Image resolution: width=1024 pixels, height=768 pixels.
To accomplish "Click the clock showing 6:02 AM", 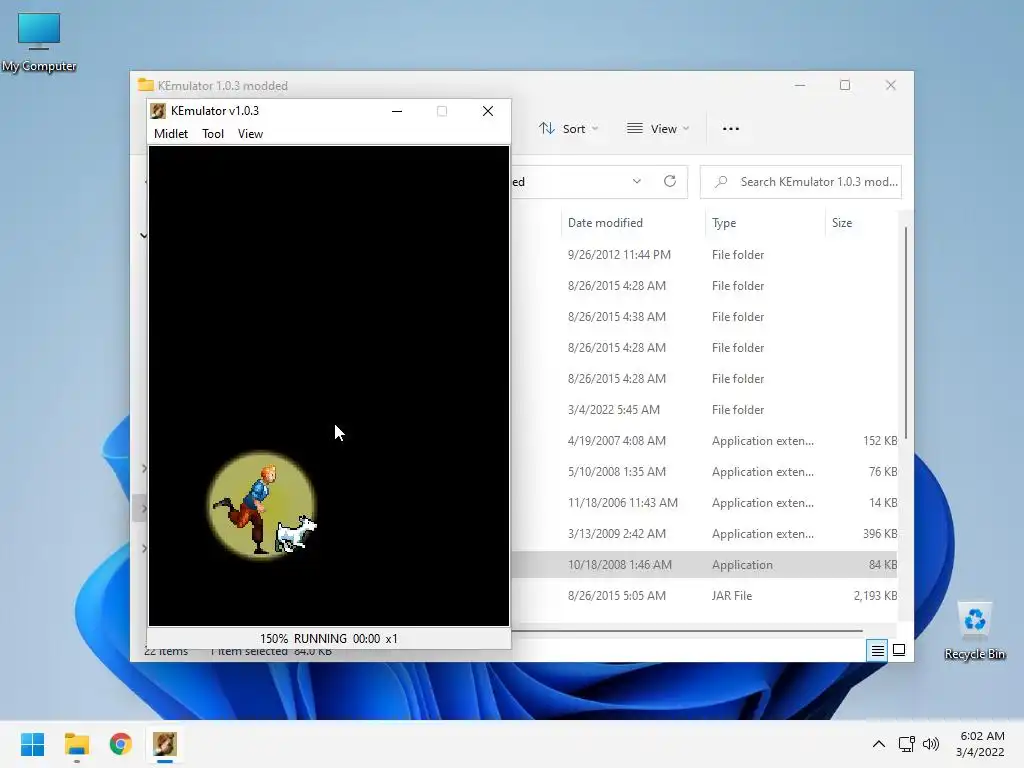I will [980, 744].
